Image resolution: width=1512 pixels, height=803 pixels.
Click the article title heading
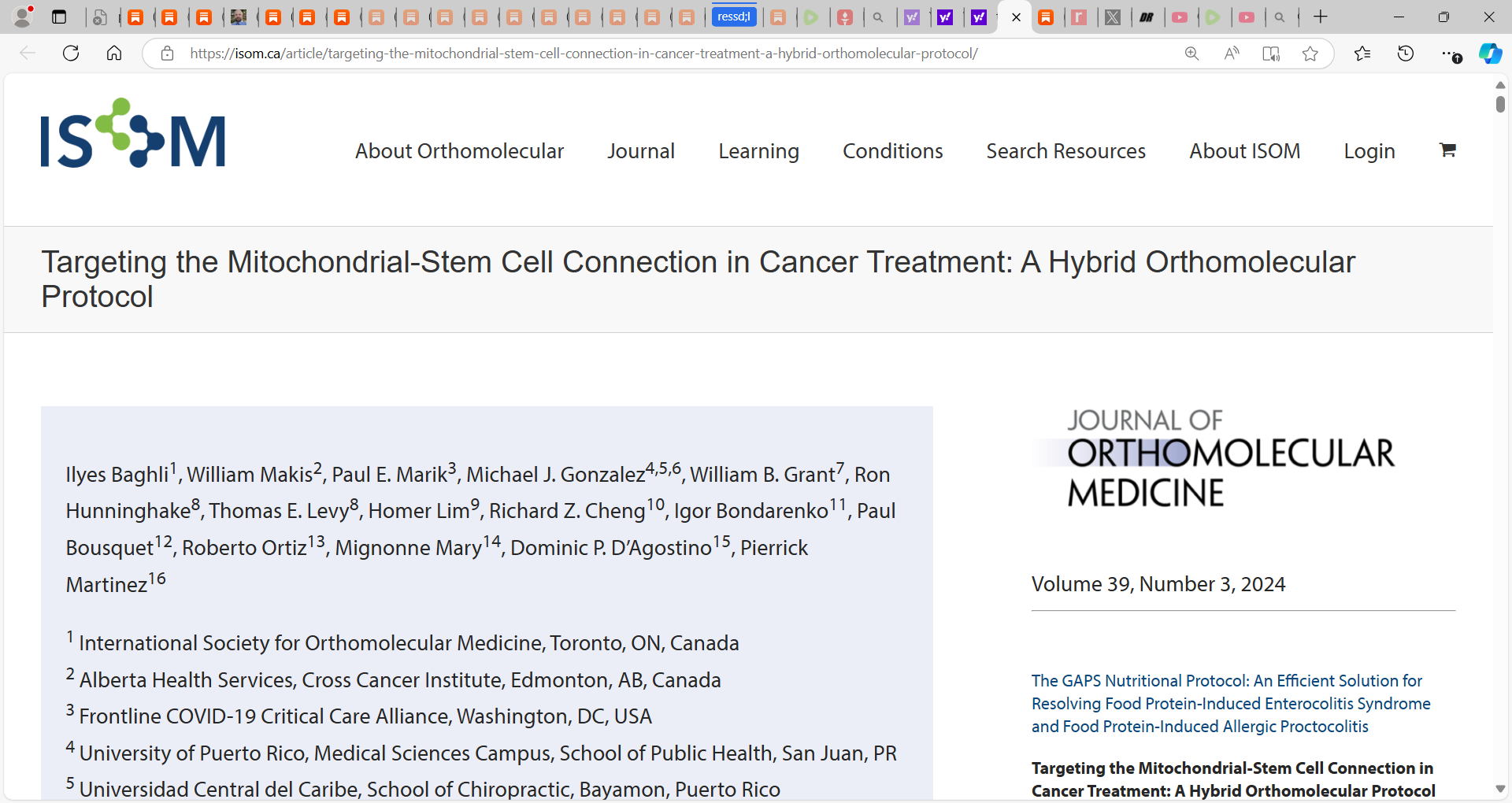point(698,279)
